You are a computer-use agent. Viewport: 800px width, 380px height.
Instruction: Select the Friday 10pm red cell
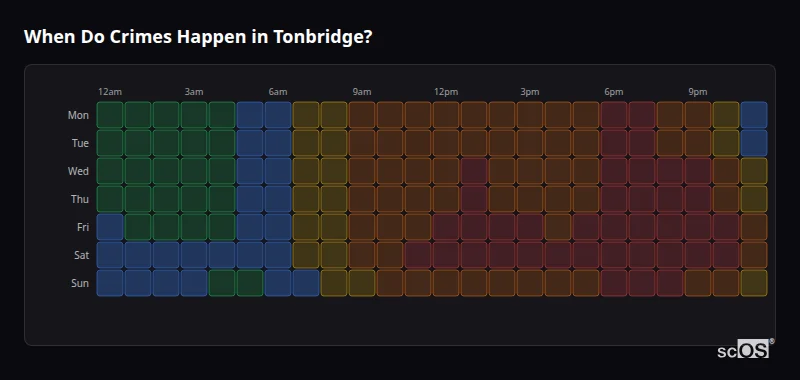point(726,227)
